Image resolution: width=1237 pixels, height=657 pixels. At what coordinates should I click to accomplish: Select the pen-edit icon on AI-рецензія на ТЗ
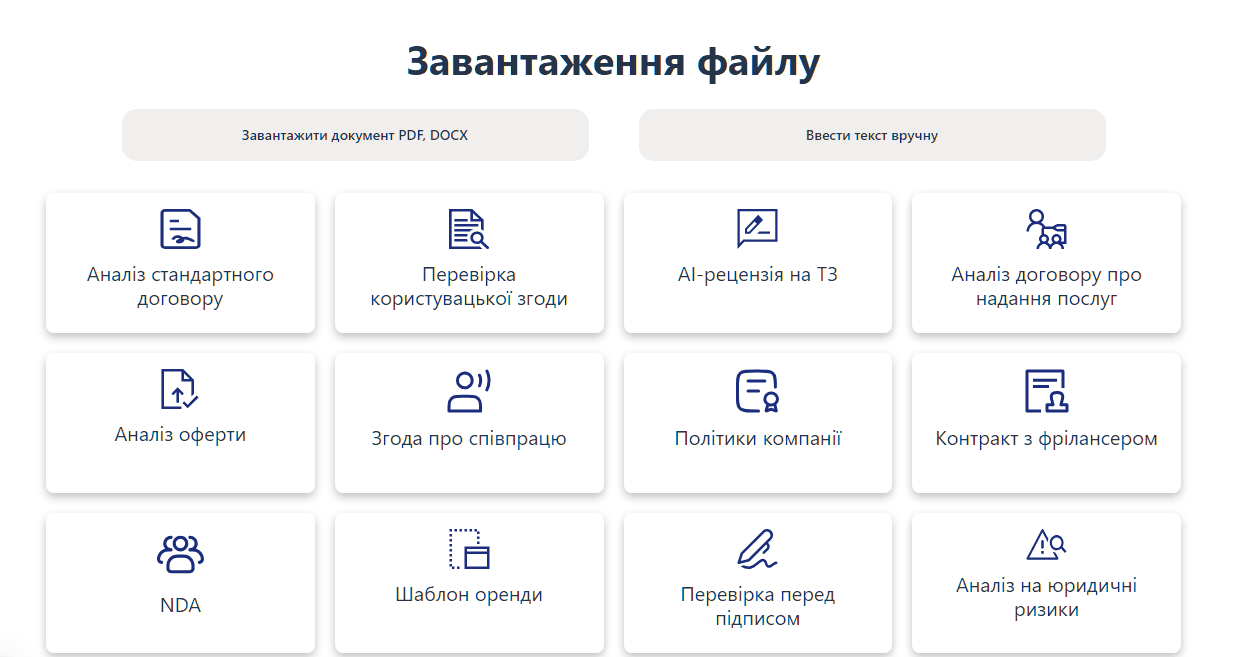click(x=757, y=228)
